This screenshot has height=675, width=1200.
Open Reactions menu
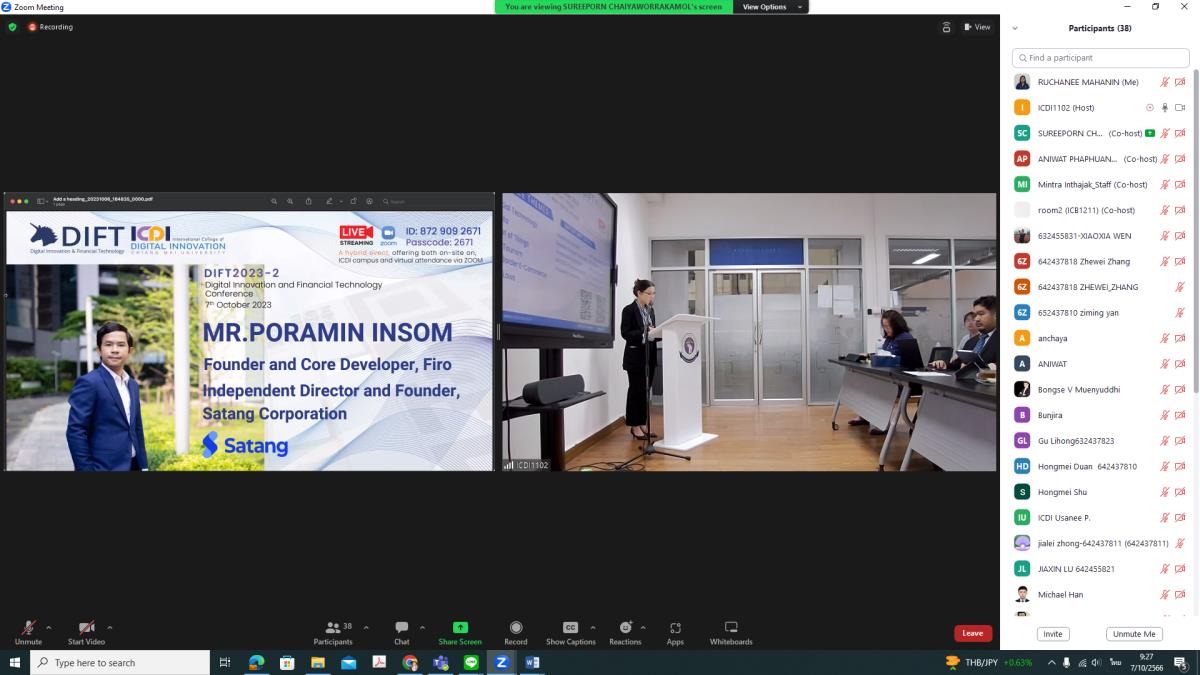625,632
